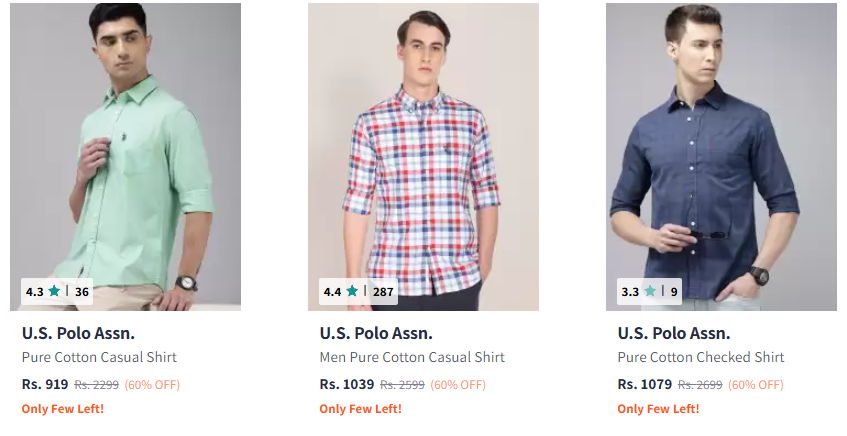The image size is (847, 436).
Task: Click the Rs. 919 discounted price
Action: pos(45,384)
